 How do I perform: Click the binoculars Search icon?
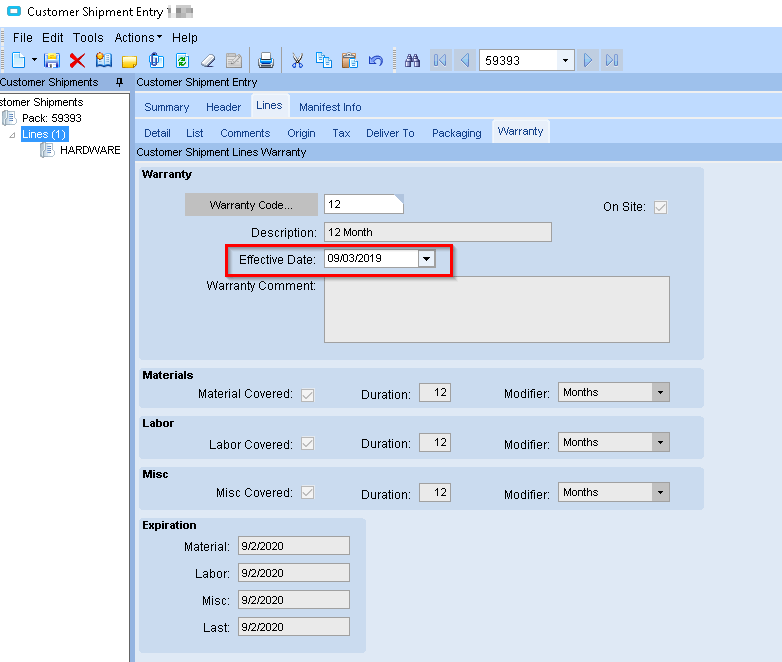(x=413, y=60)
